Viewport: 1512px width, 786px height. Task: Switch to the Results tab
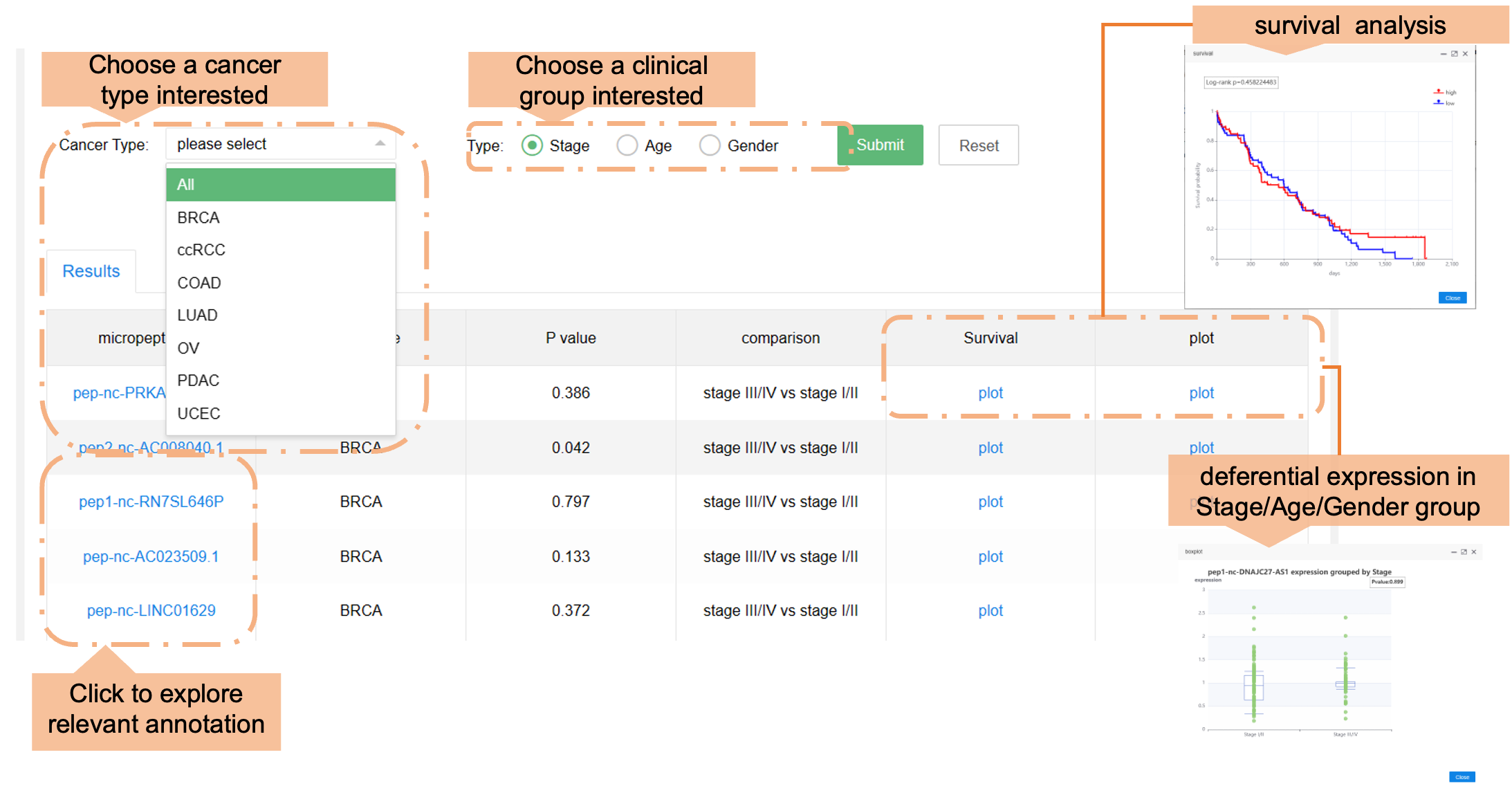click(91, 271)
